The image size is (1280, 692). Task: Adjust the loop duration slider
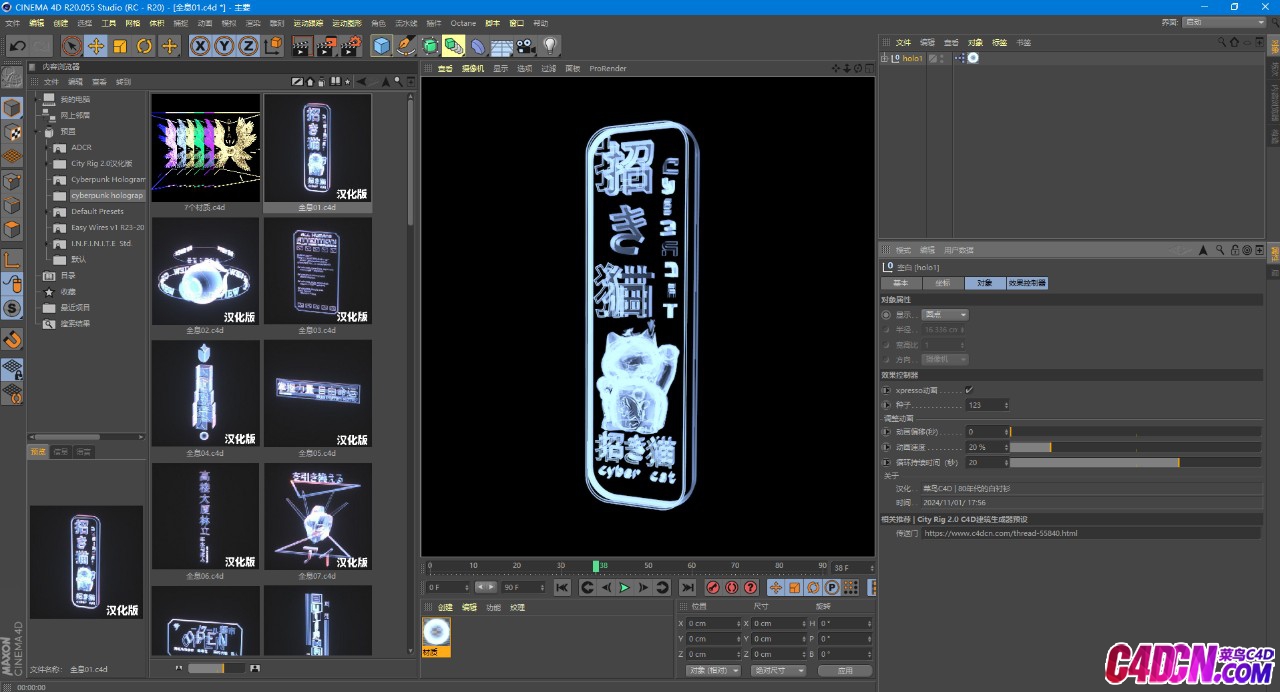(1135, 463)
